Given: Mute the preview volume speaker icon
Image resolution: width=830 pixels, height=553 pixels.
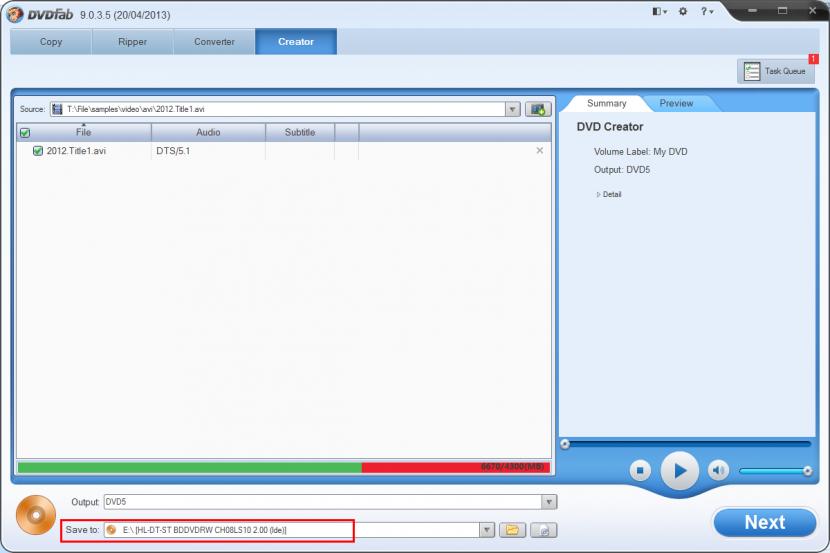Looking at the screenshot, I should pyautogui.click(x=718, y=470).
